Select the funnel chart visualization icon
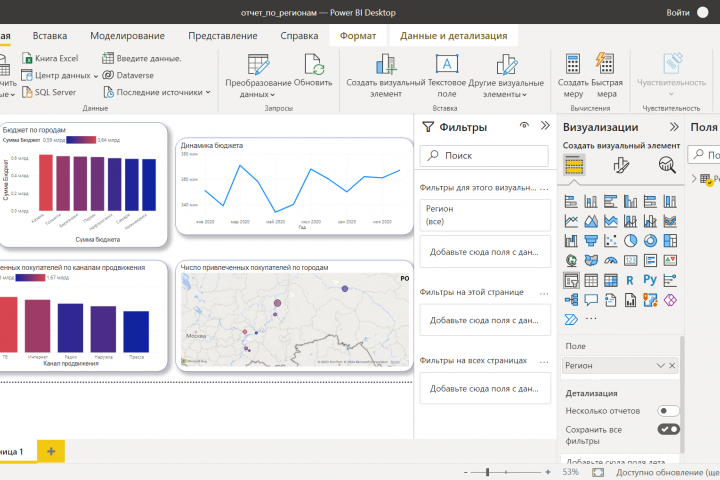The width and height of the screenshot is (720, 480). [591, 241]
